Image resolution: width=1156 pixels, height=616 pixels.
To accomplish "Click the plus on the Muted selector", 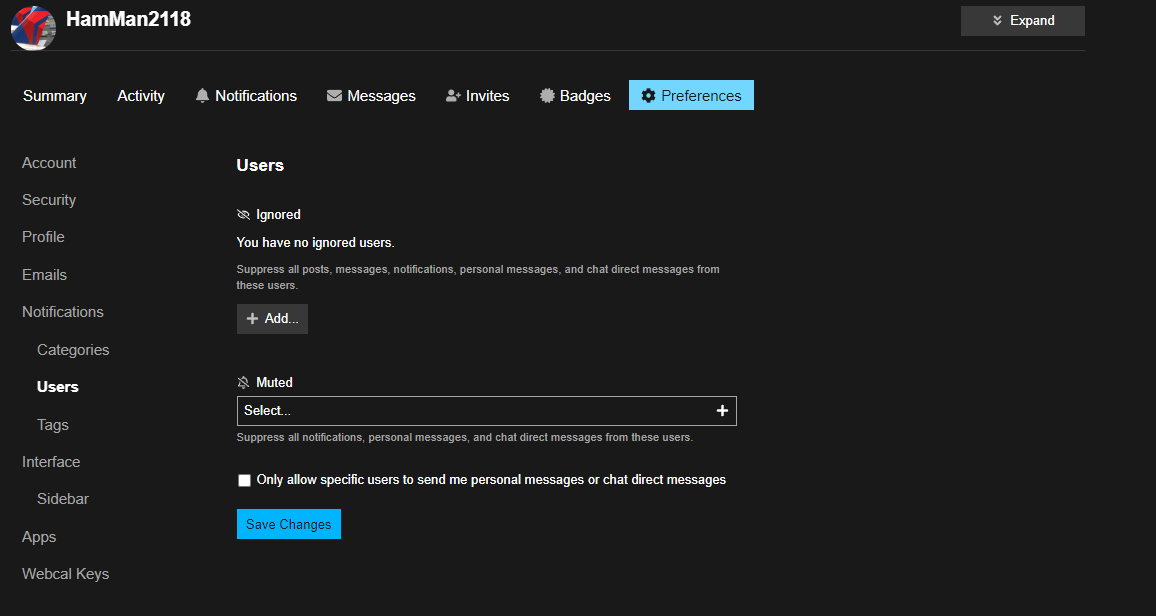I will coord(723,410).
